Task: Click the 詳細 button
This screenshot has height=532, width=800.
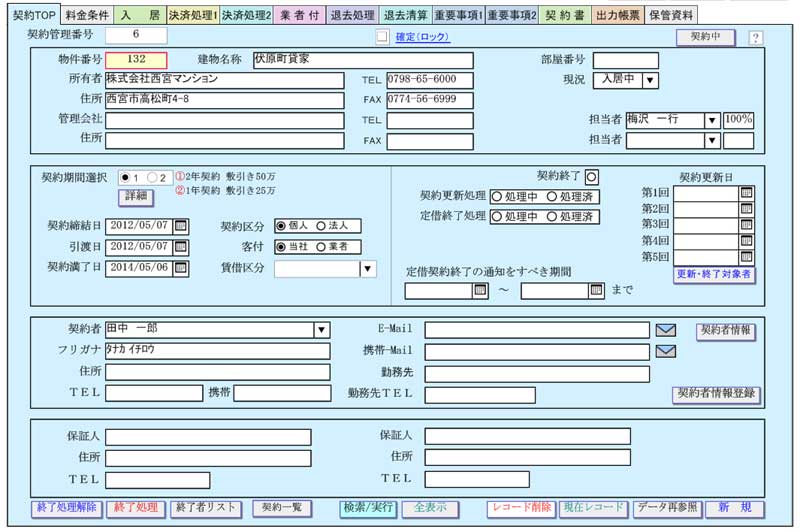Action: [x=136, y=197]
